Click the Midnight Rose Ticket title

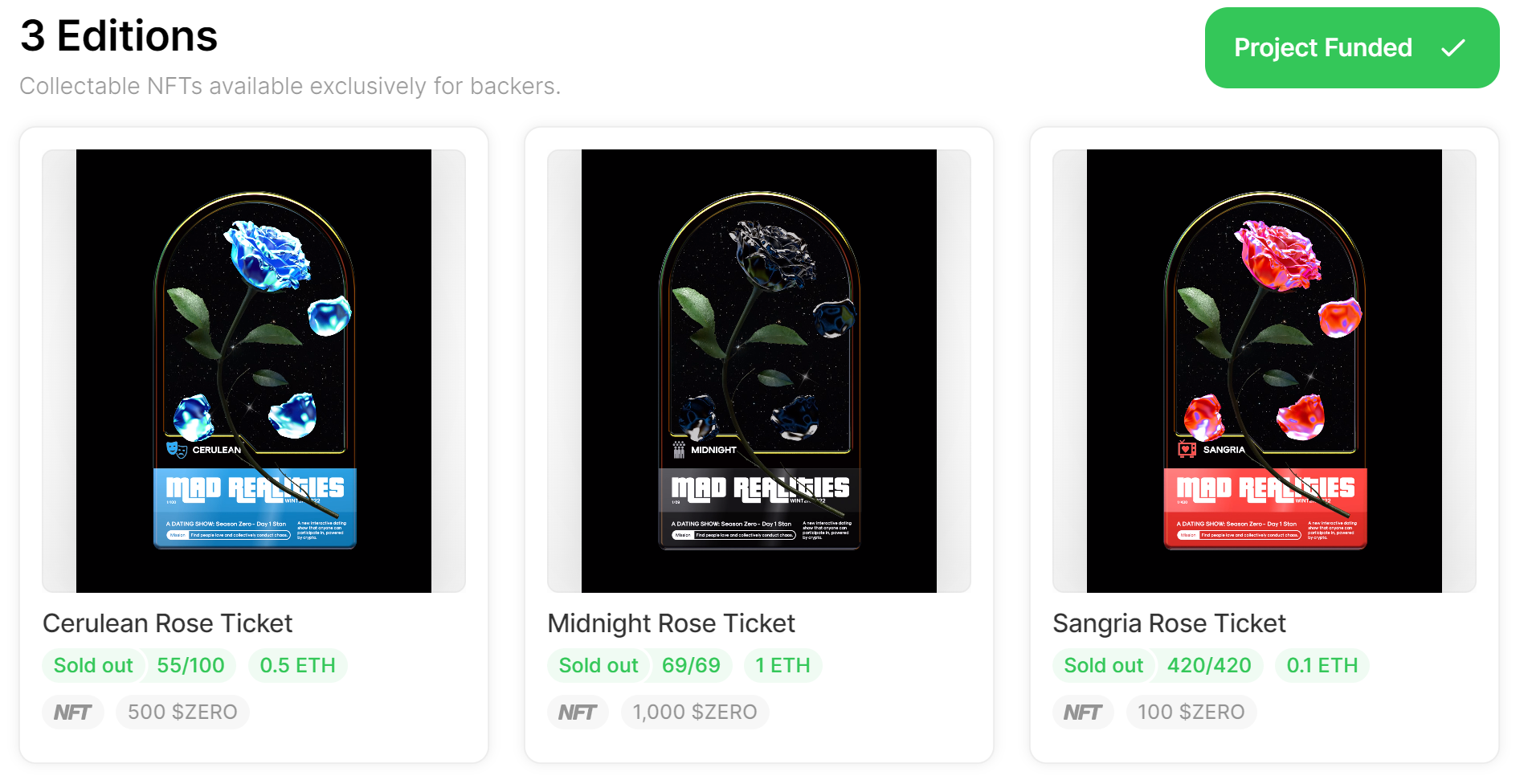pyautogui.click(x=671, y=623)
